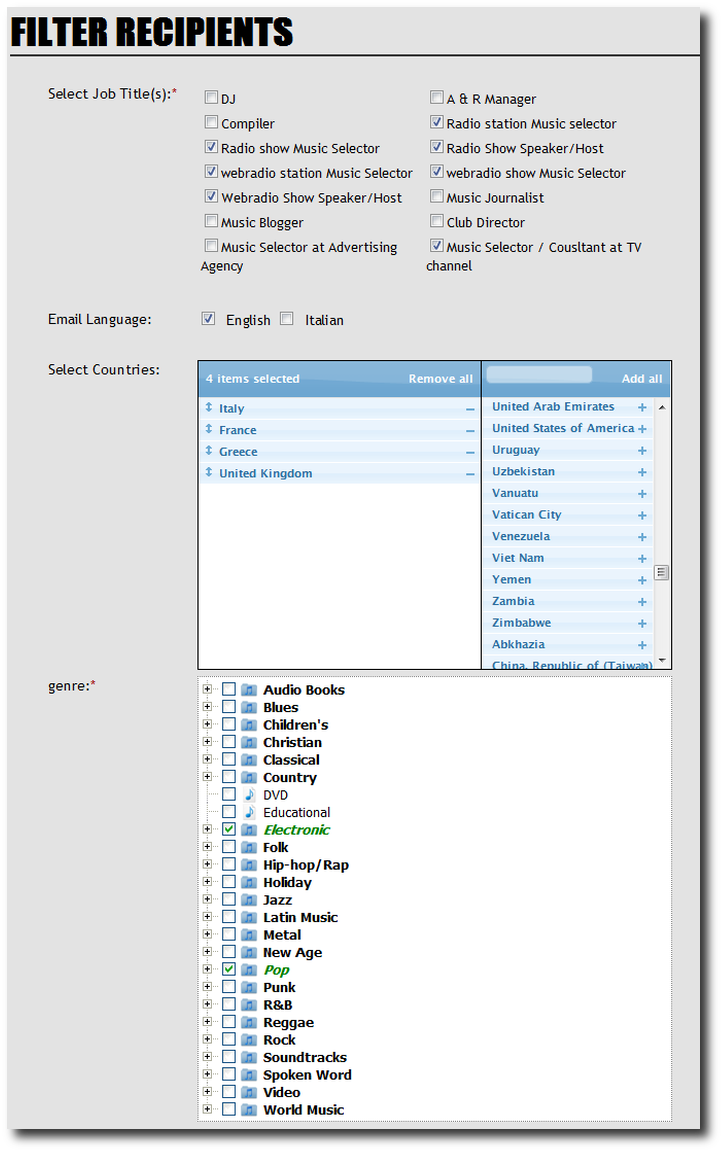Click minus icon to remove Italy
Image resolution: width=723 pixels, height=1152 pixels.
(470, 409)
